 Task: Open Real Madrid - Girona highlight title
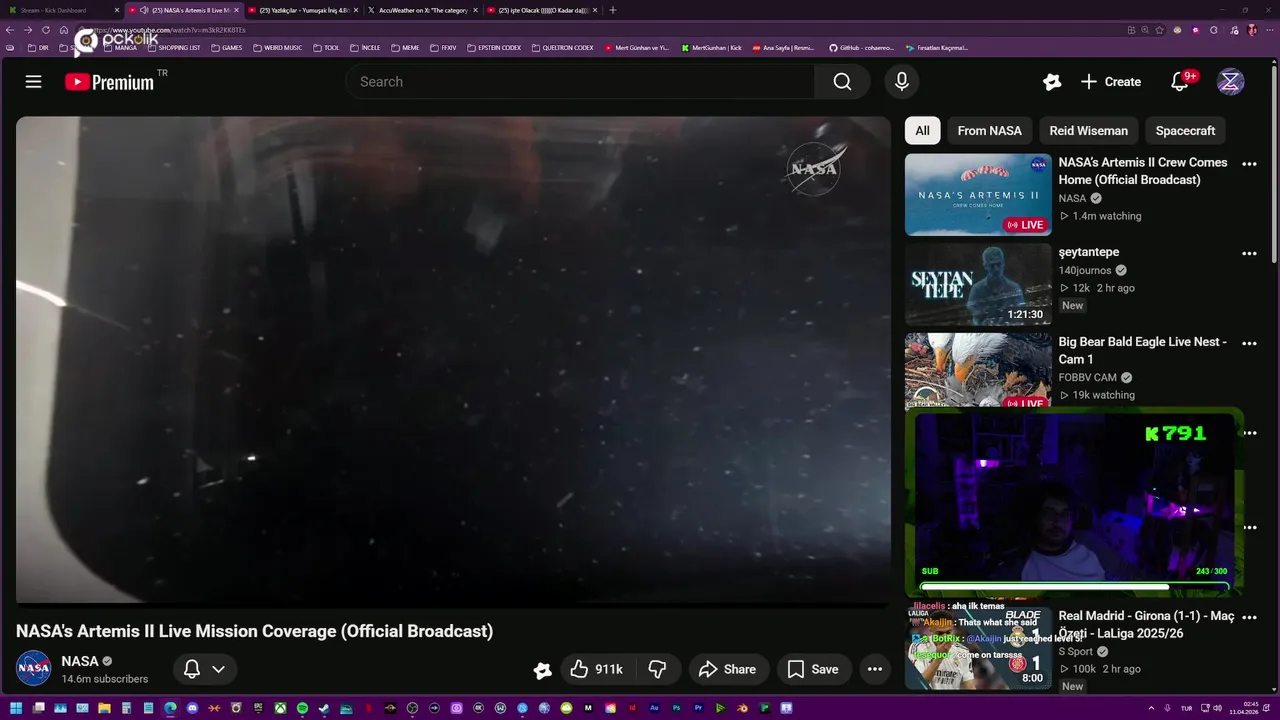tap(1146, 625)
